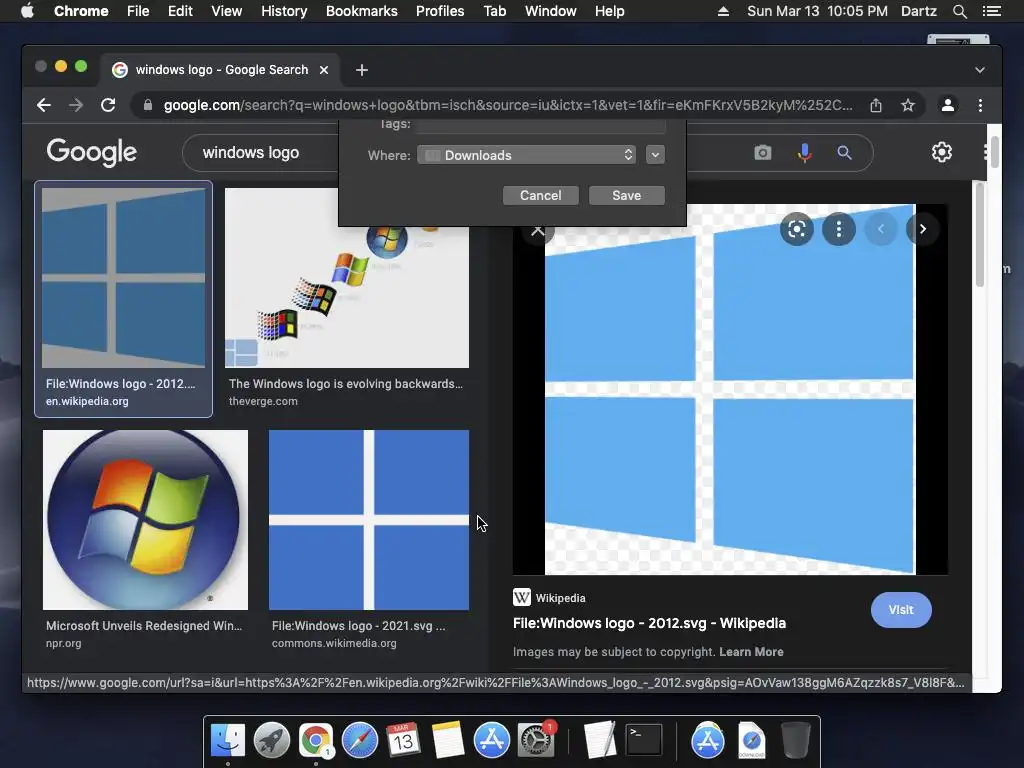Open Notes from the Dock
Viewport: 1024px width, 768px height.
447,741
